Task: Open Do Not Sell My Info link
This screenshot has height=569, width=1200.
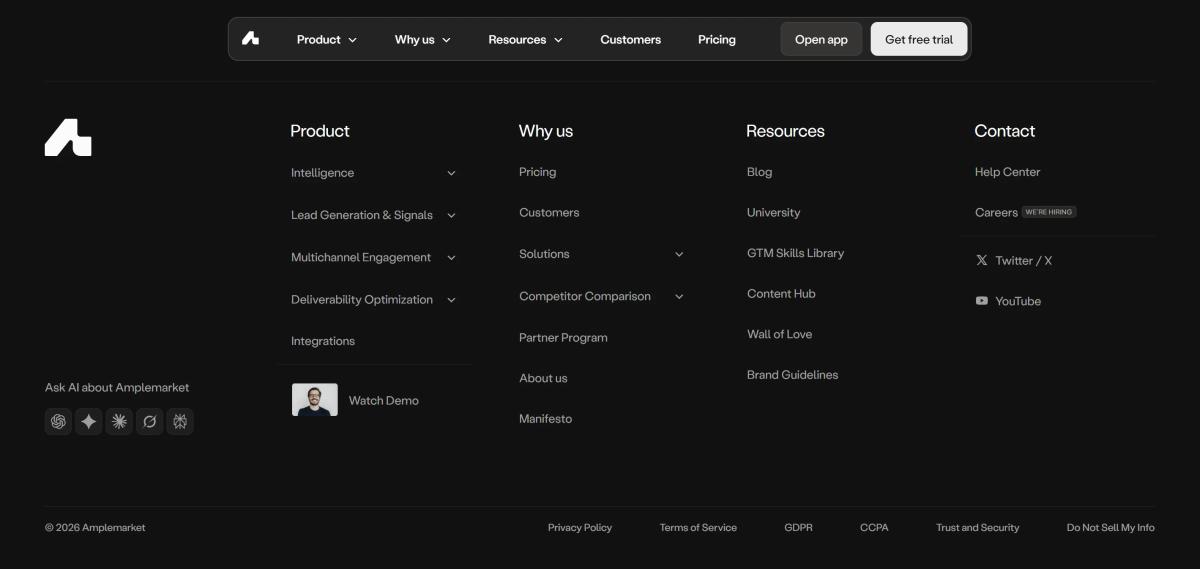Action: tap(1110, 527)
